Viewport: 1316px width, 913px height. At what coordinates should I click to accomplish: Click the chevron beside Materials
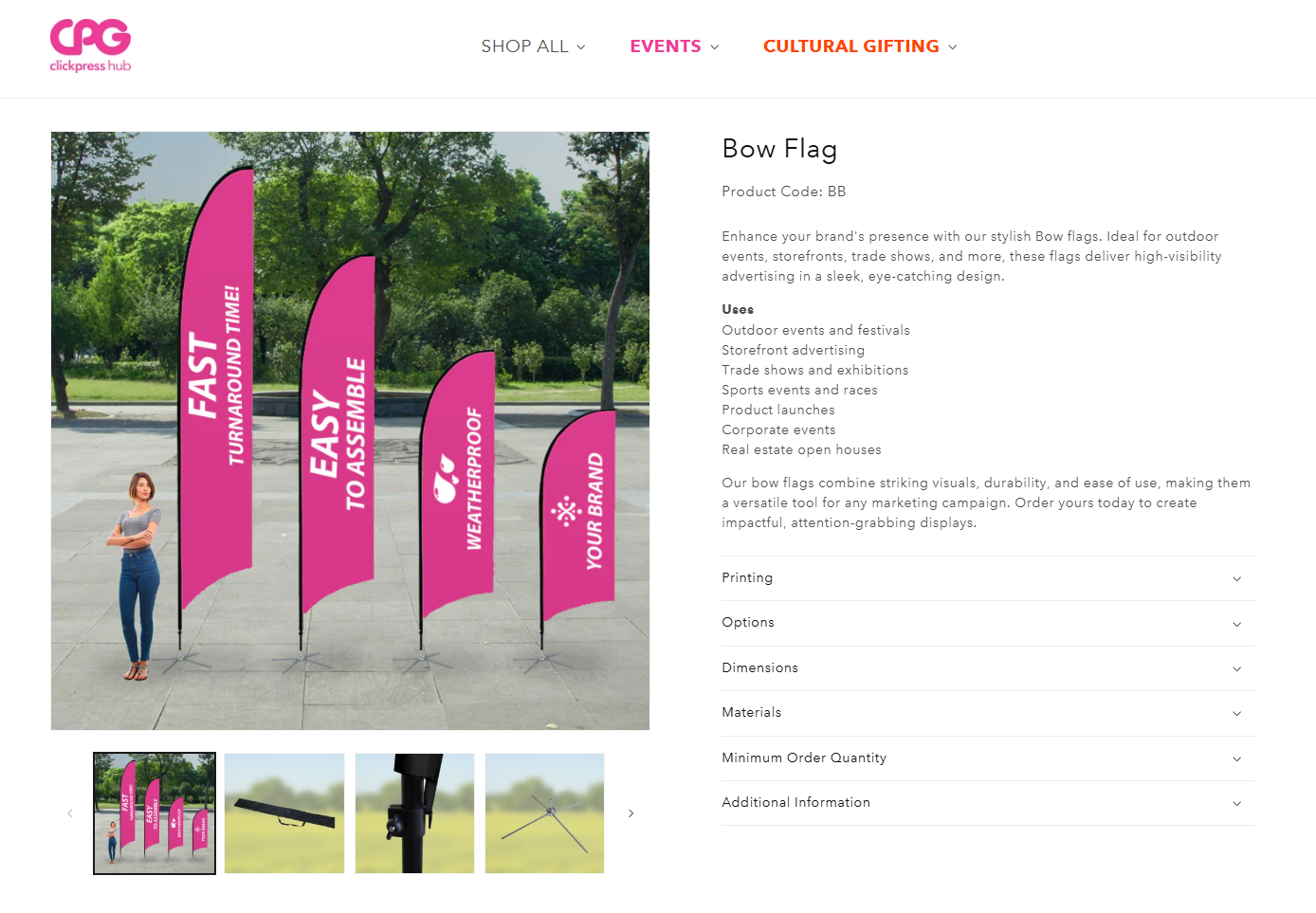click(1236, 714)
